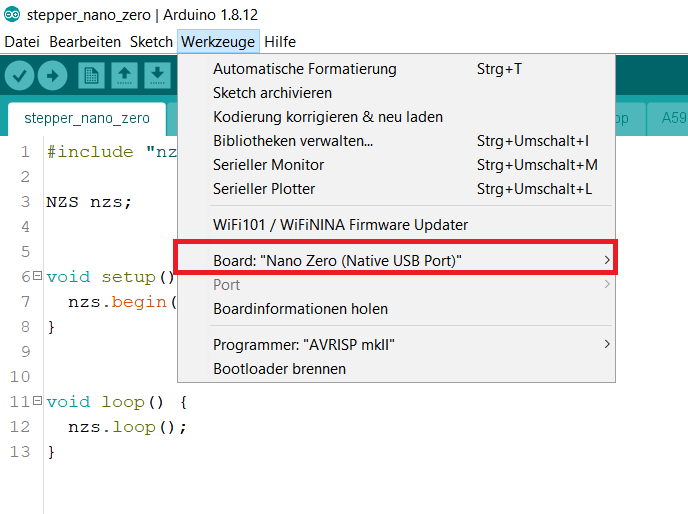688x514 pixels.
Task: Click the 'NZS nzs;' code line
Action: pos(89,202)
